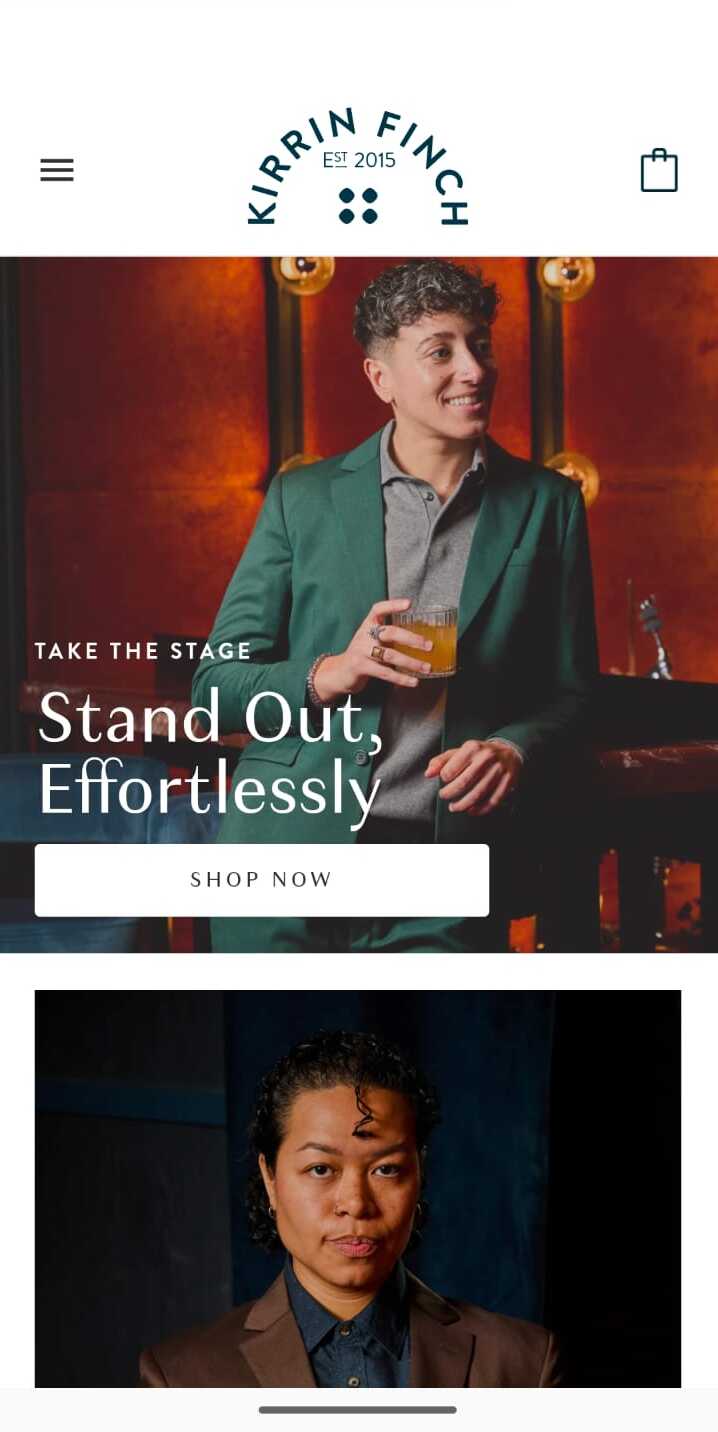718x1432 pixels.
Task: Tap the home indicator bar at bottom
Action: 358,1410
